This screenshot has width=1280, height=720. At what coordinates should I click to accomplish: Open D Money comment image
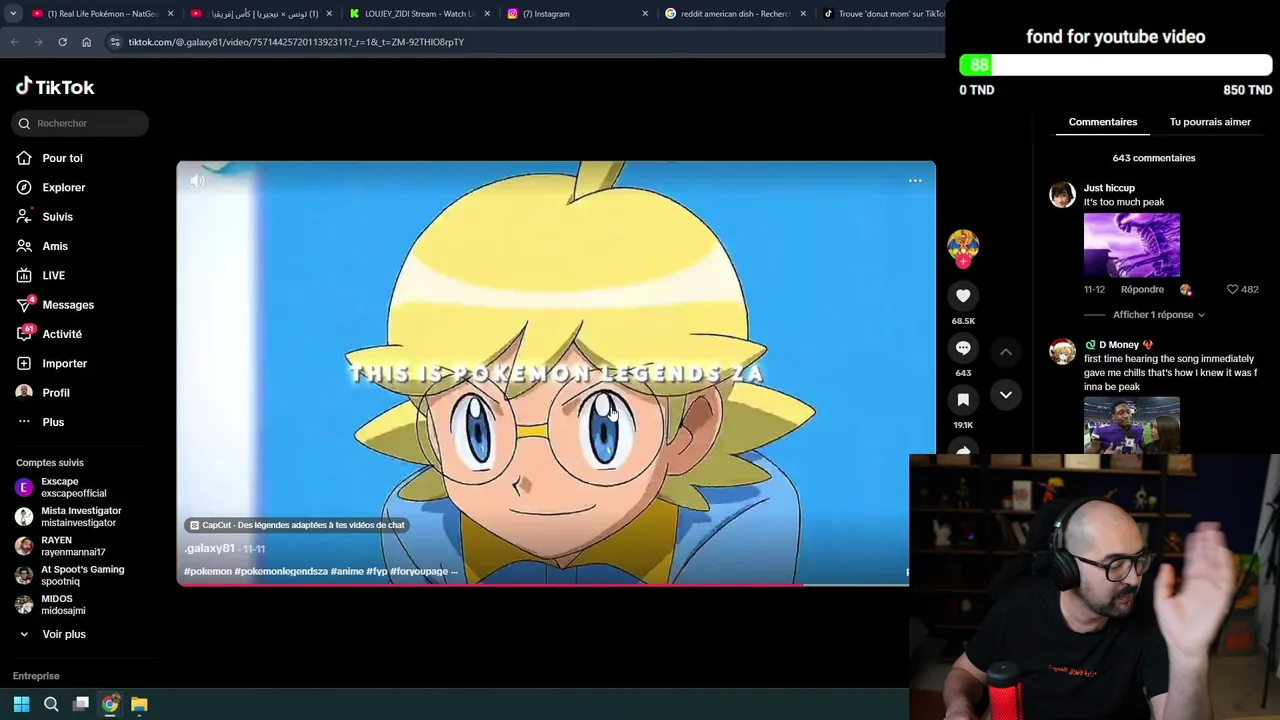[1132, 425]
